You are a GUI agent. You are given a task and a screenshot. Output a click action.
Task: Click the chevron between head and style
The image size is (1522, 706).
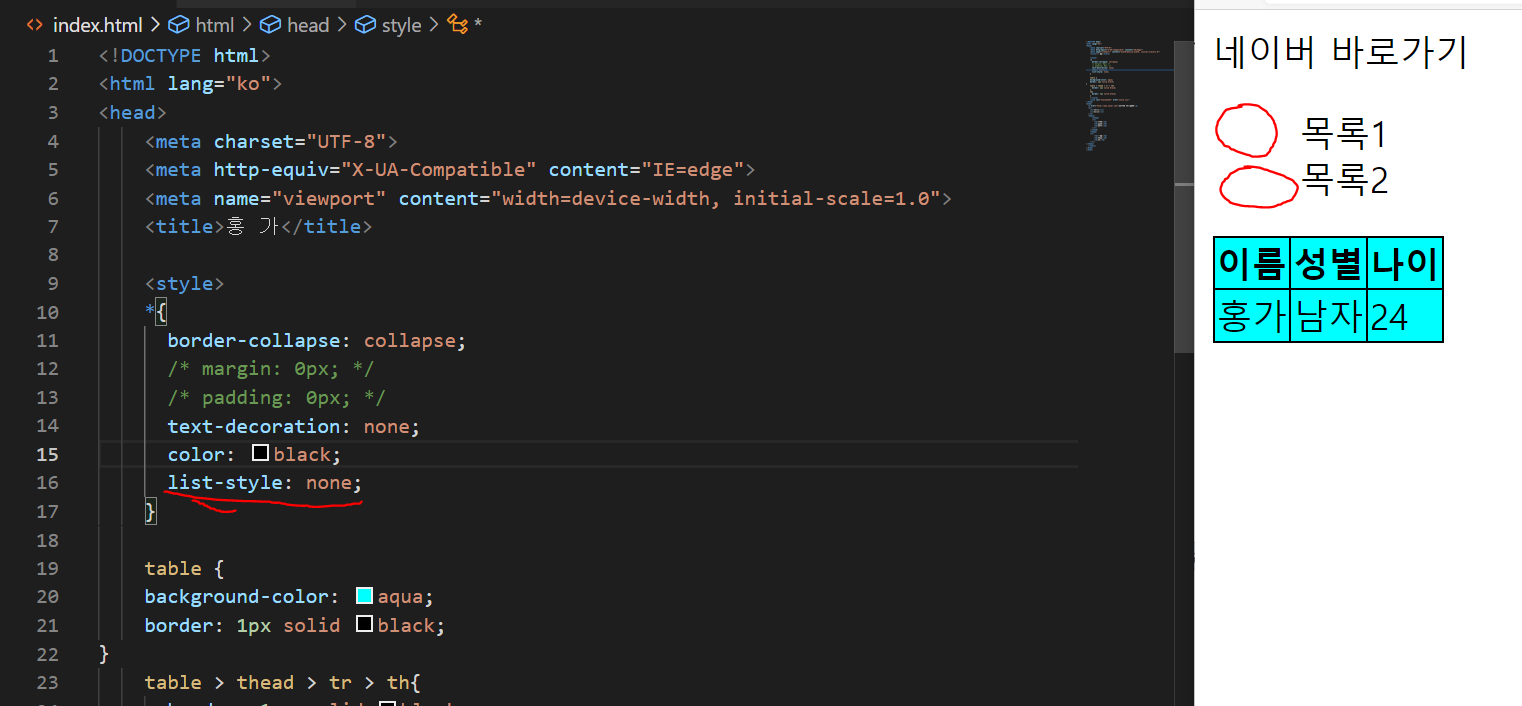click(x=342, y=25)
